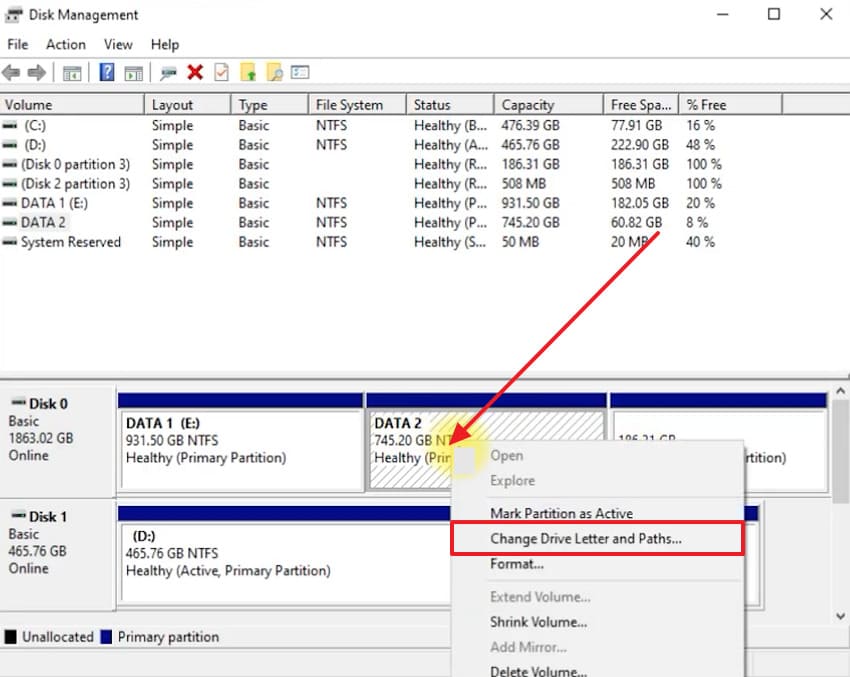Select Explore in the context menu

coord(512,480)
